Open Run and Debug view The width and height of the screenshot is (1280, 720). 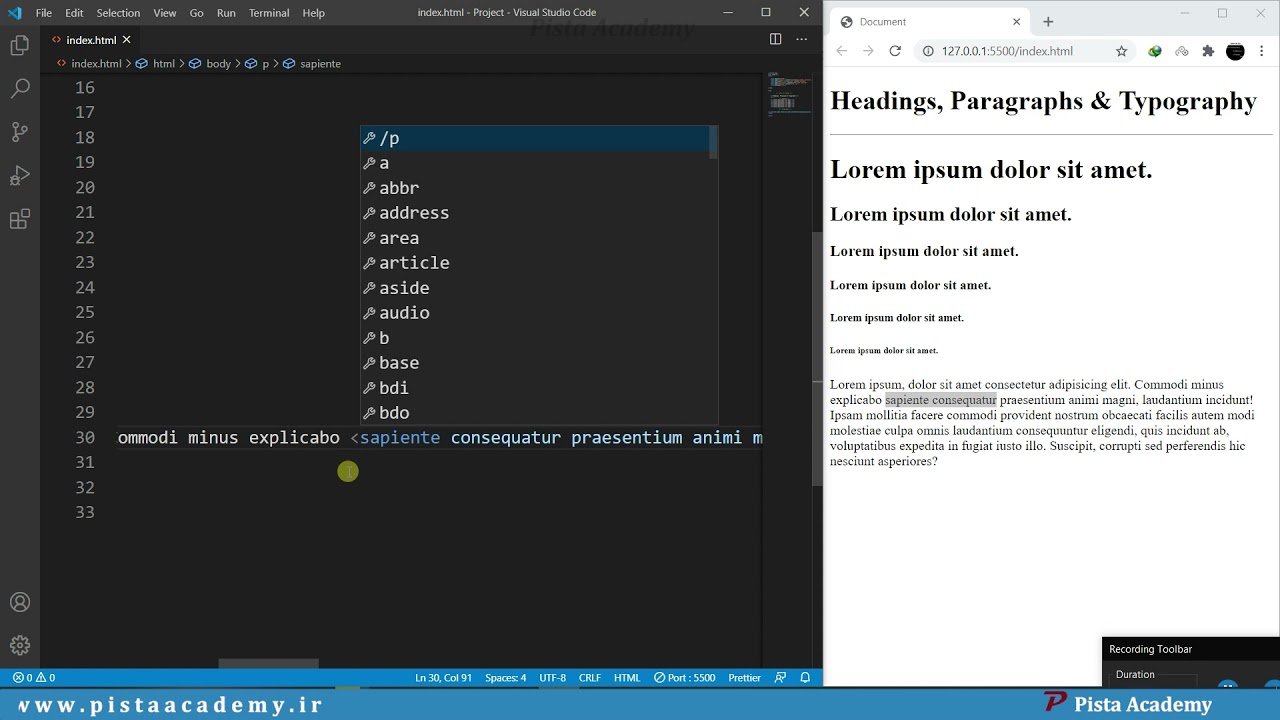tap(20, 176)
